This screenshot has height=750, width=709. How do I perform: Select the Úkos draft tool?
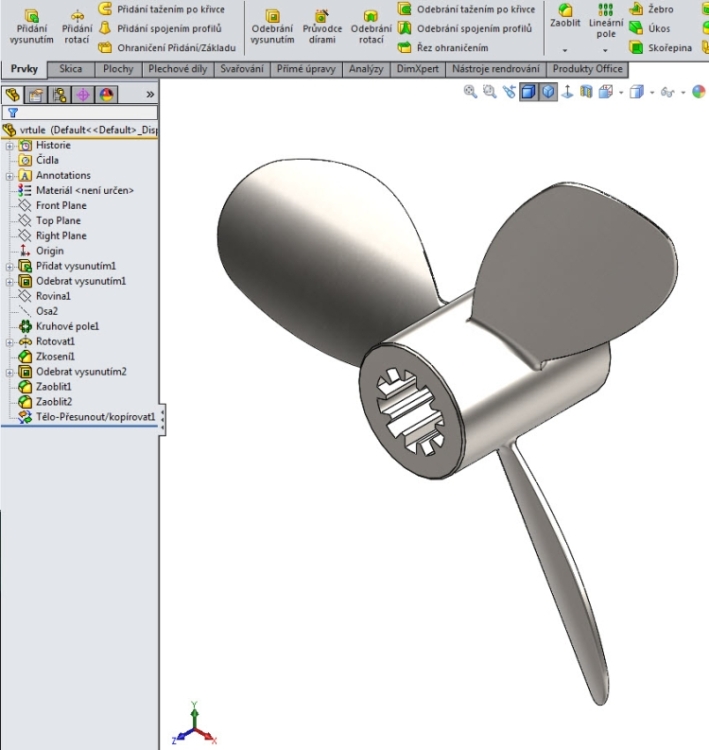(x=650, y=29)
